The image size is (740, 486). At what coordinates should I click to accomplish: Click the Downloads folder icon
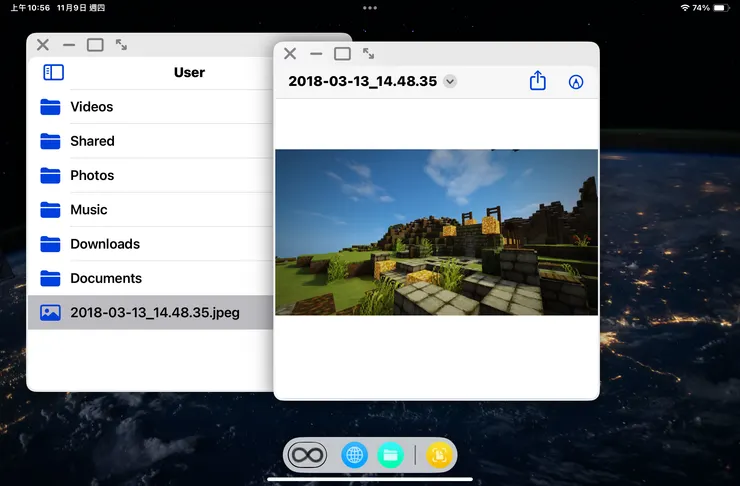50,244
